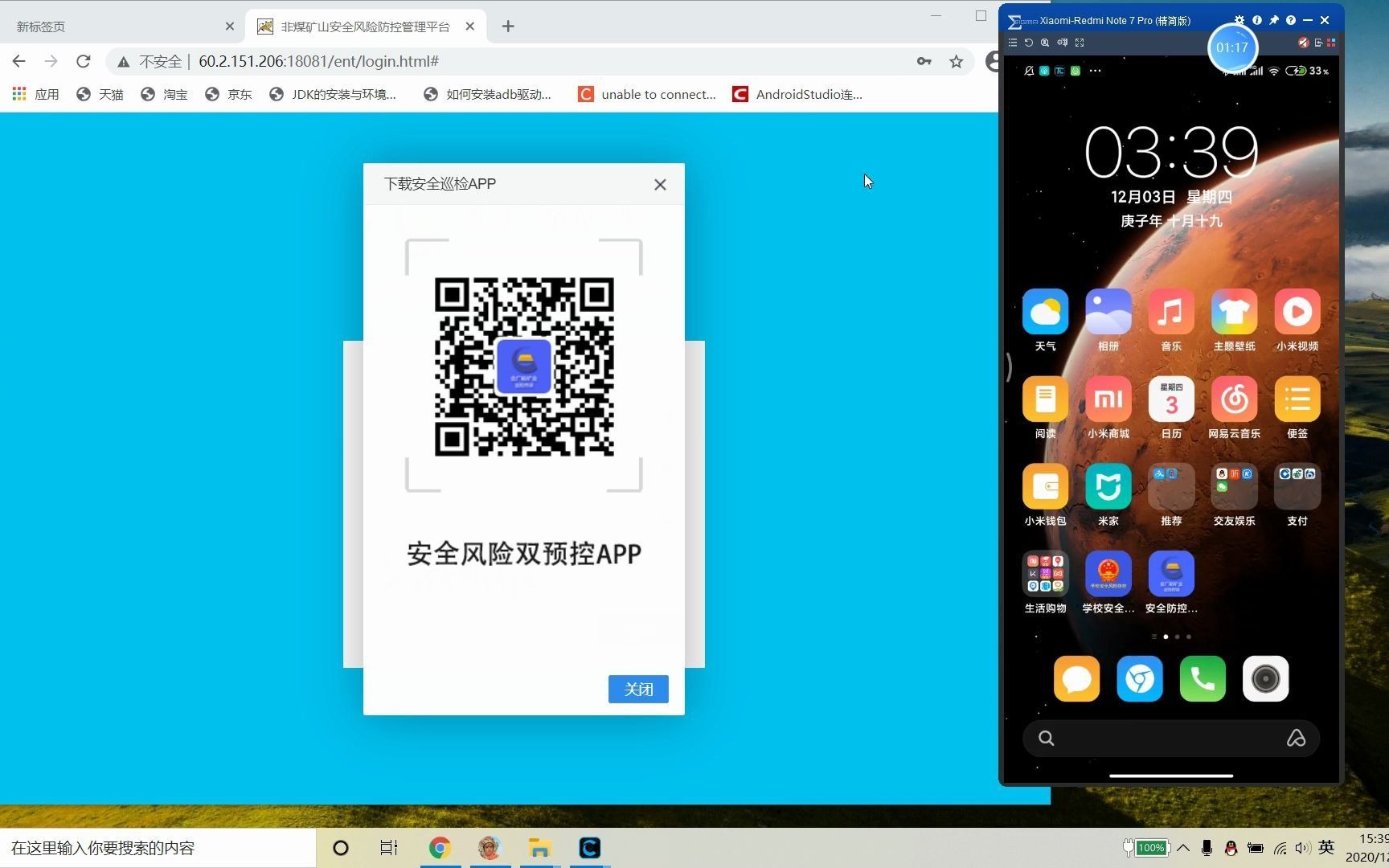Launch 网易云音乐 NetEase music app
Image resolution: width=1389 pixels, height=868 pixels.
click(x=1235, y=399)
